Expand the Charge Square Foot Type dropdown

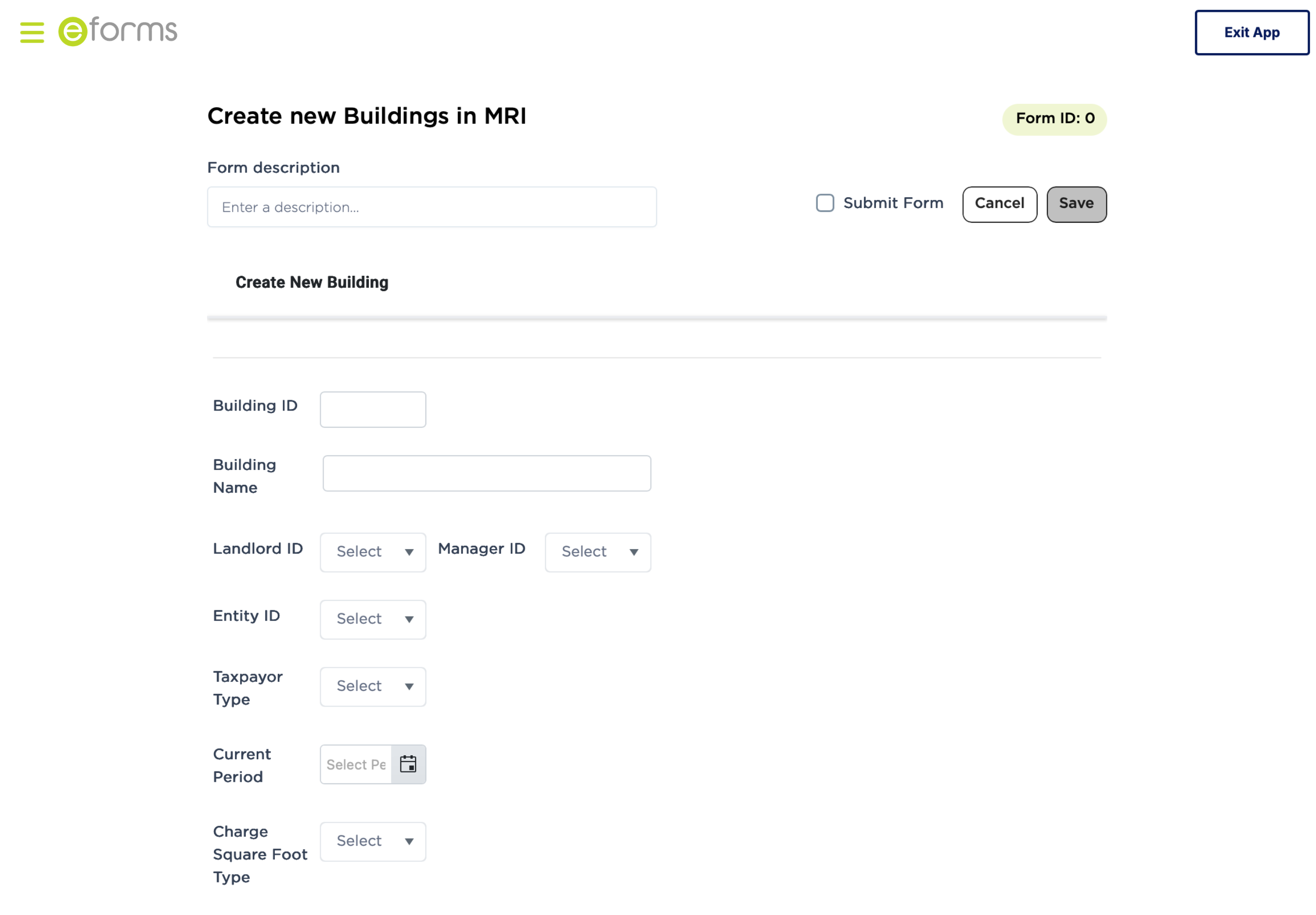(373, 841)
